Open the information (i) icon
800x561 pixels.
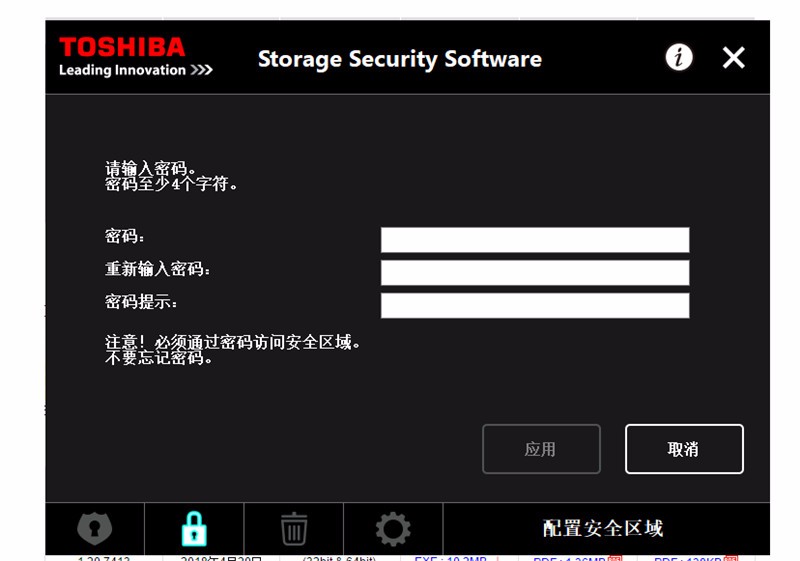(x=679, y=57)
